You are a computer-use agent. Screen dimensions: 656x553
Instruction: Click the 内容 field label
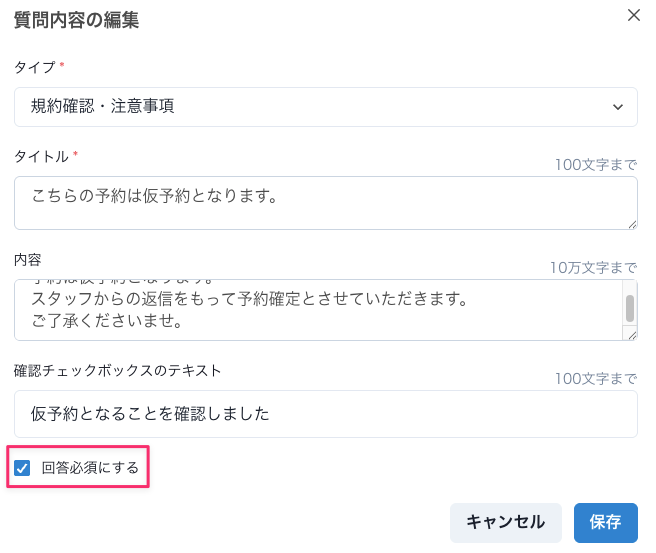coord(28,259)
